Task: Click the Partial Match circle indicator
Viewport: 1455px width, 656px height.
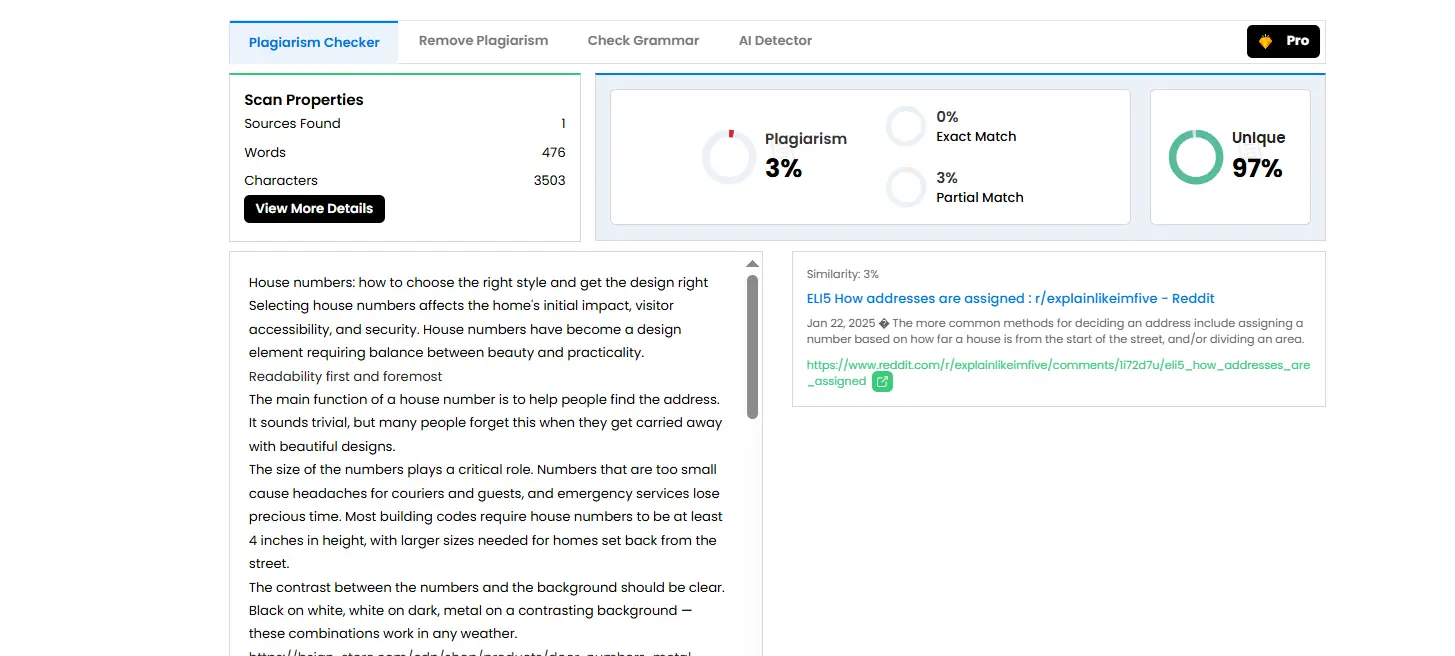Action: (x=905, y=187)
